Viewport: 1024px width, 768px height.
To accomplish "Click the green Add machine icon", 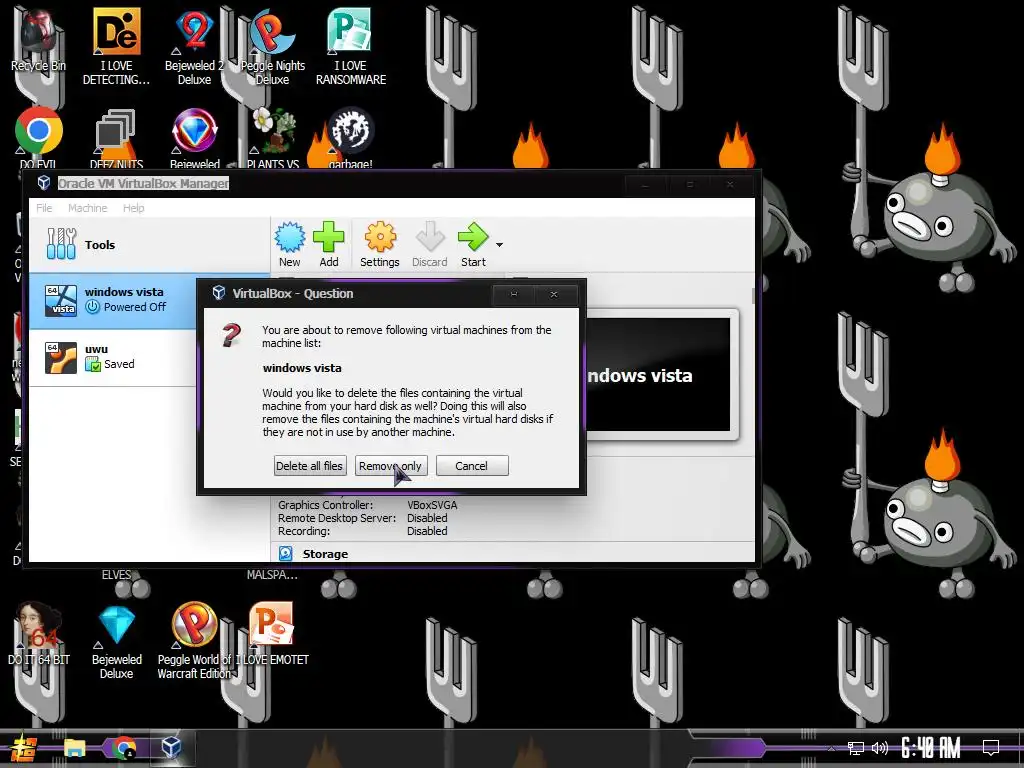I will tap(328, 244).
